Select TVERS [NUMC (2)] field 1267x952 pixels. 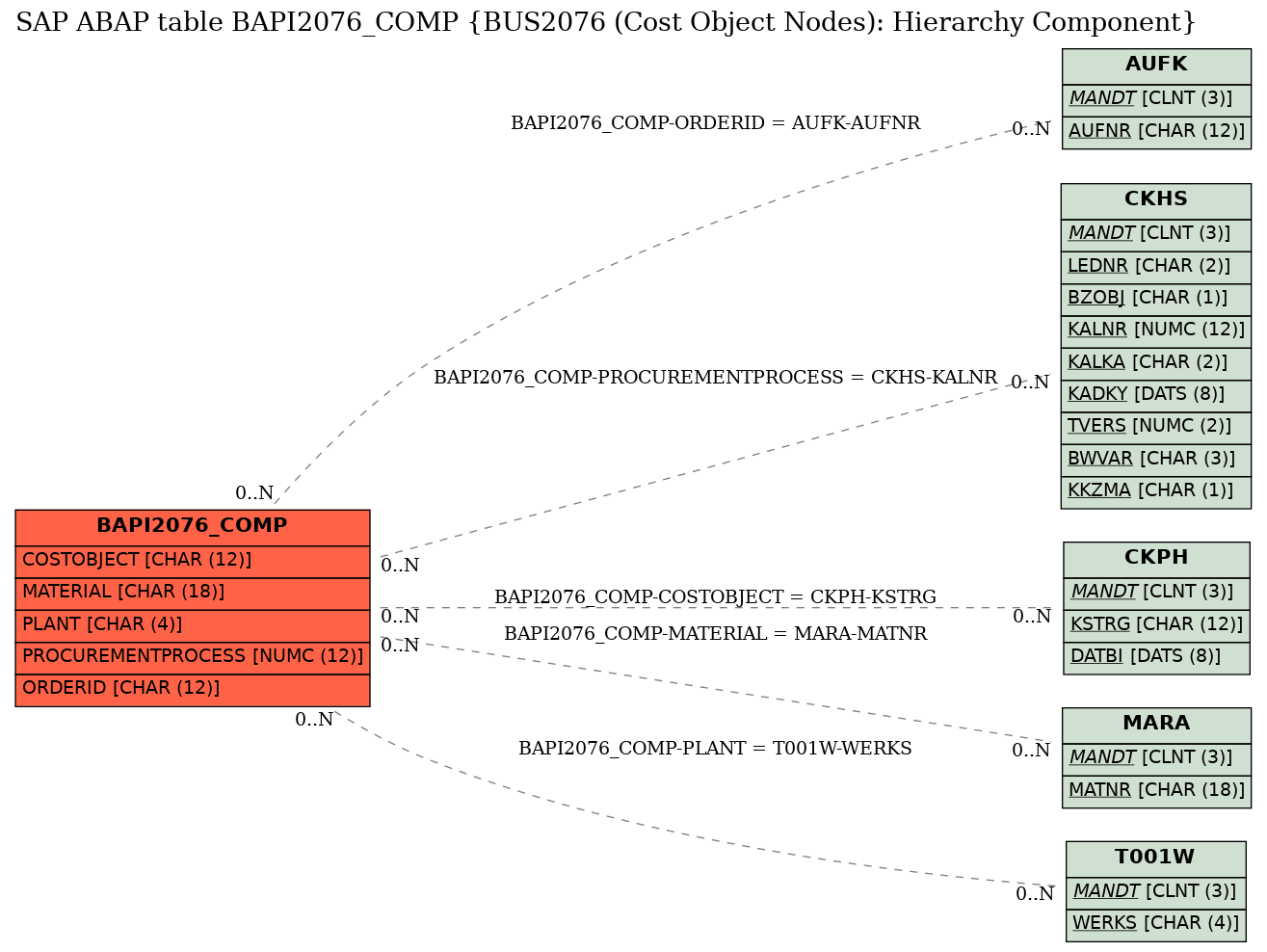pyautogui.click(x=1156, y=427)
